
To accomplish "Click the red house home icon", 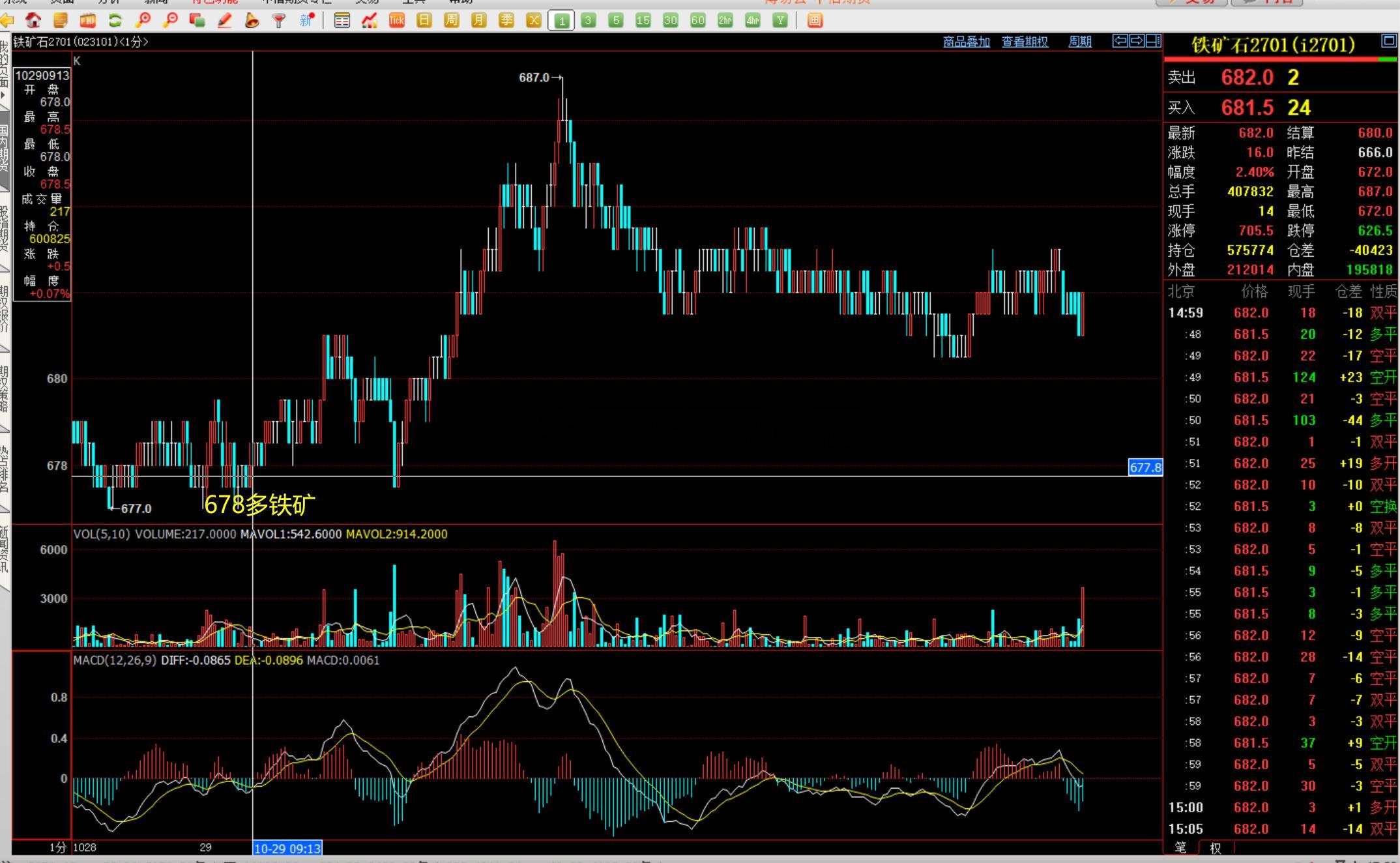I will click(33, 20).
